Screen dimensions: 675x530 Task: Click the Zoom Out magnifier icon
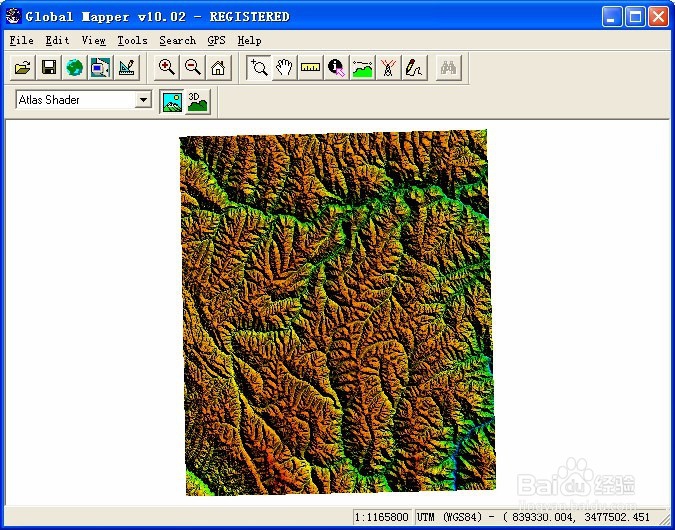(192, 68)
